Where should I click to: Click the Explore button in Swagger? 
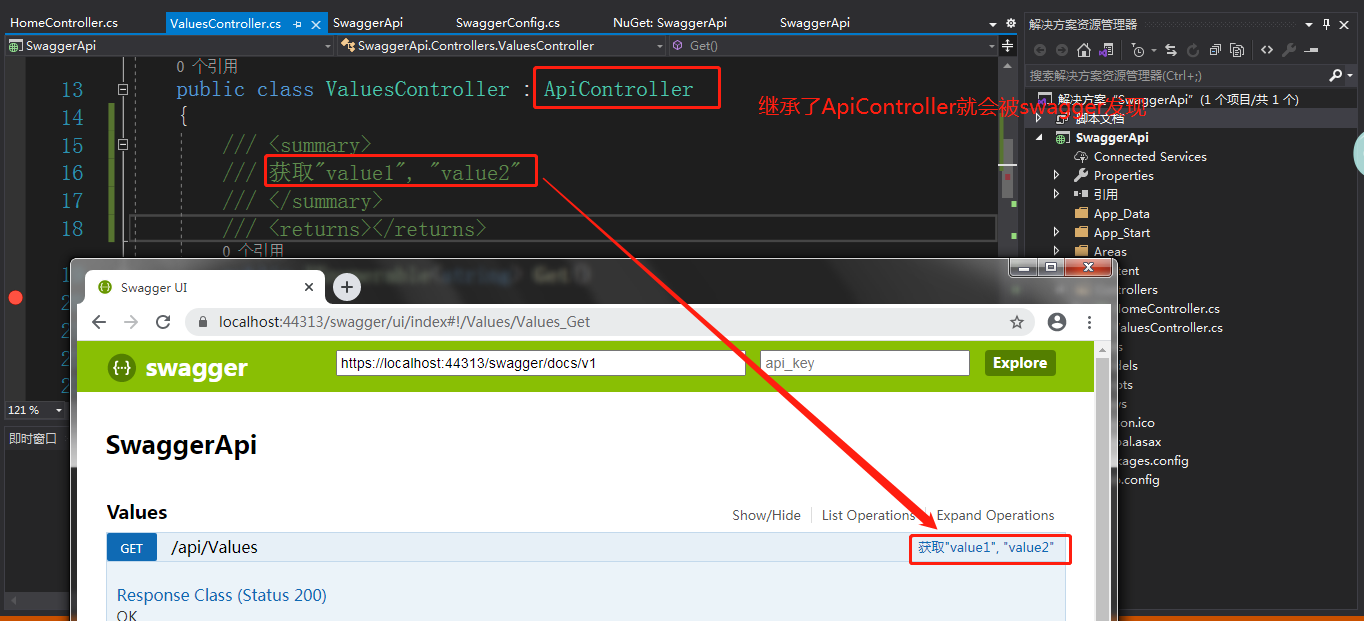pyautogui.click(x=1020, y=363)
